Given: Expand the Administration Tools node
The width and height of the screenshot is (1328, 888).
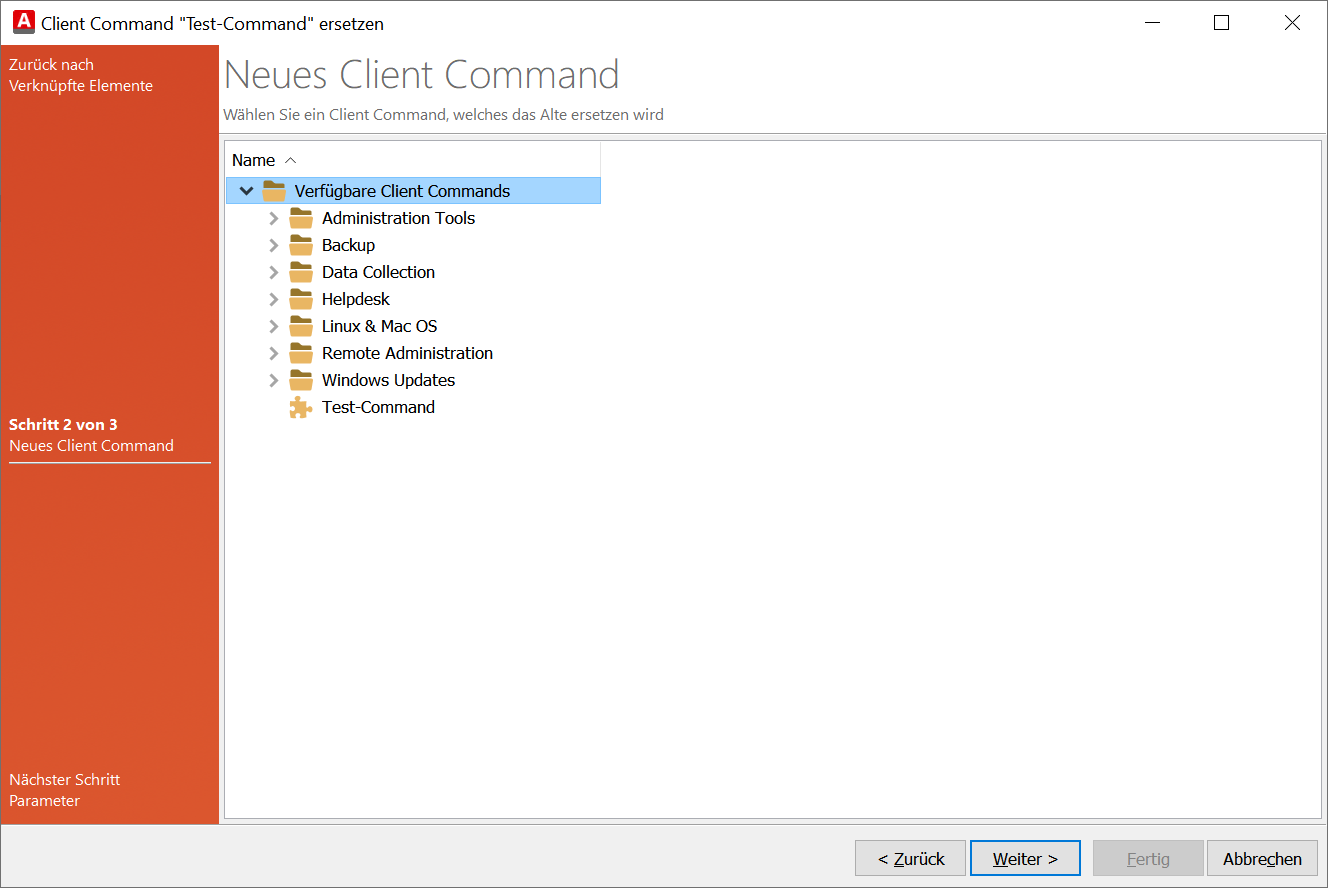Looking at the screenshot, I should pos(274,217).
